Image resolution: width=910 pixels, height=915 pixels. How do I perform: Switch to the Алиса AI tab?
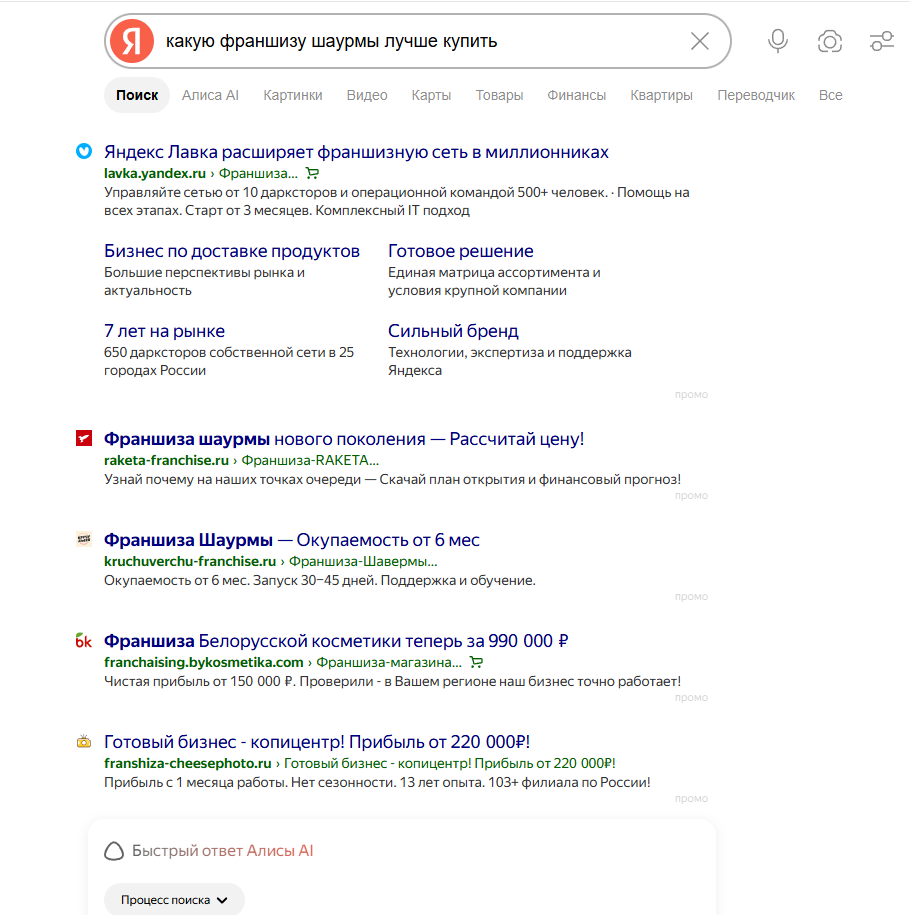(210, 95)
